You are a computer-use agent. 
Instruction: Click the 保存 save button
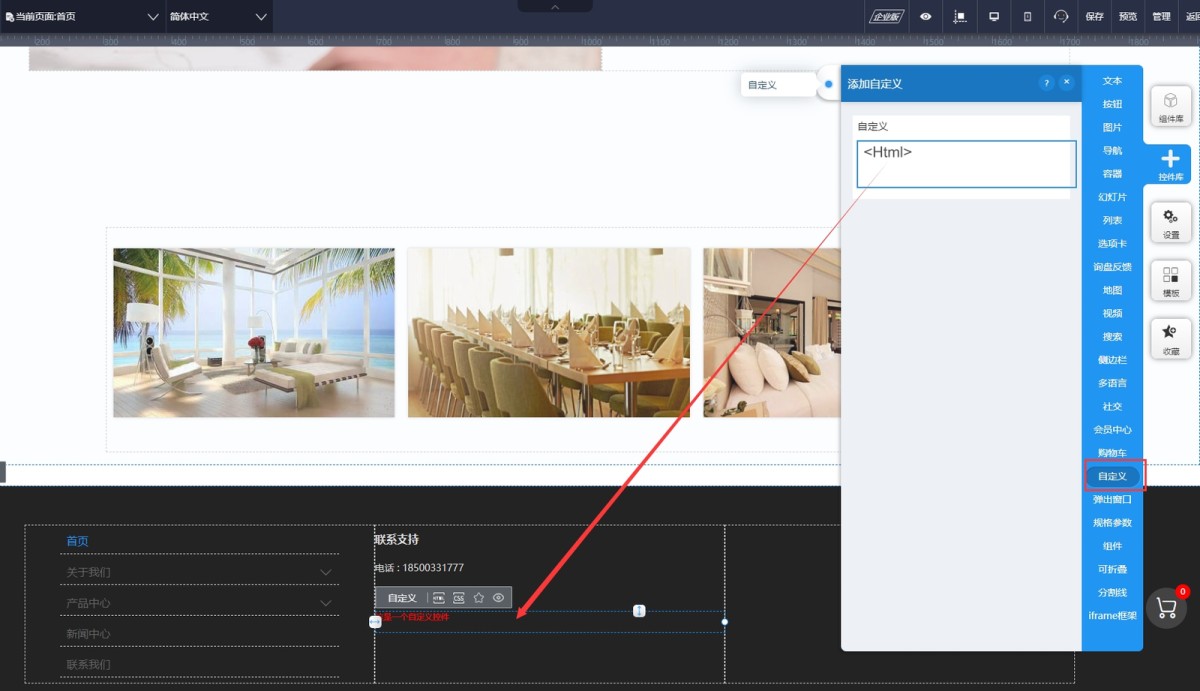pos(1095,17)
